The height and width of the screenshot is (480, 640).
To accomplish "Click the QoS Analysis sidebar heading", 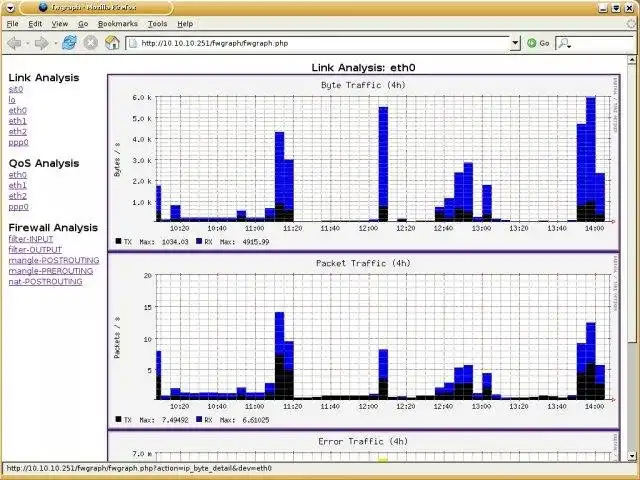I will coord(44,163).
